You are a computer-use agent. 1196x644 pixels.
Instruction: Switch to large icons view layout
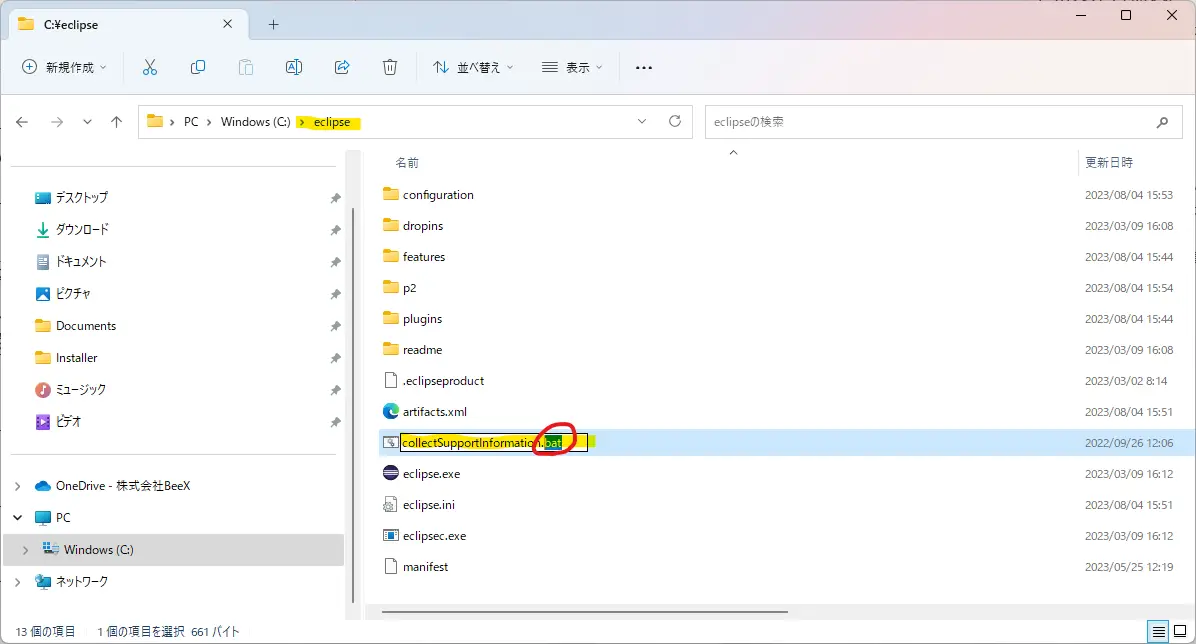(1180, 631)
